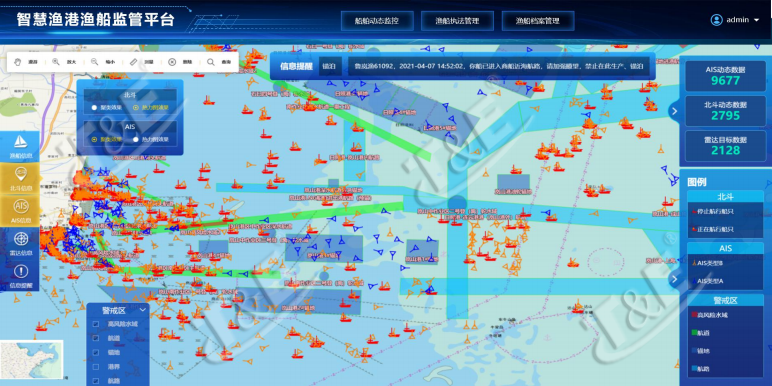Expand the statistics panel right arrow
The width and height of the screenshot is (772, 386).
point(675,111)
